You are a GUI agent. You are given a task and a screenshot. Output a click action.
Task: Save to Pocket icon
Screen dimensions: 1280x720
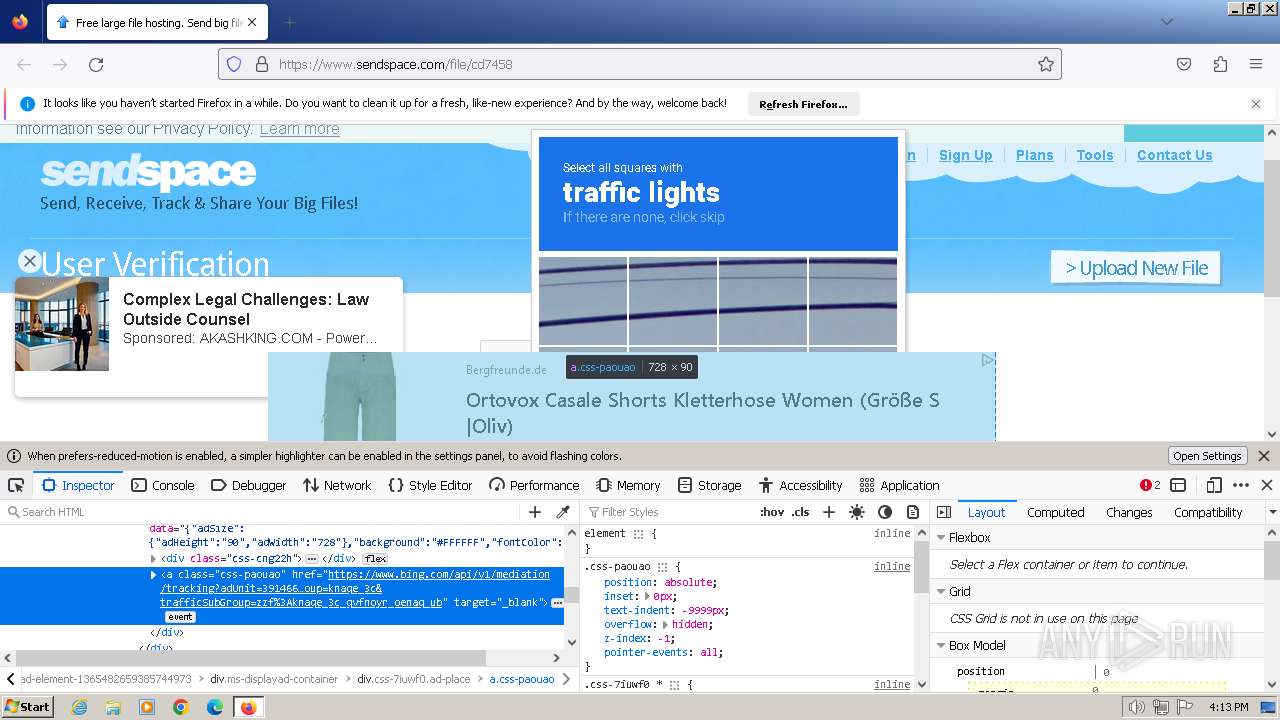pos(1184,64)
